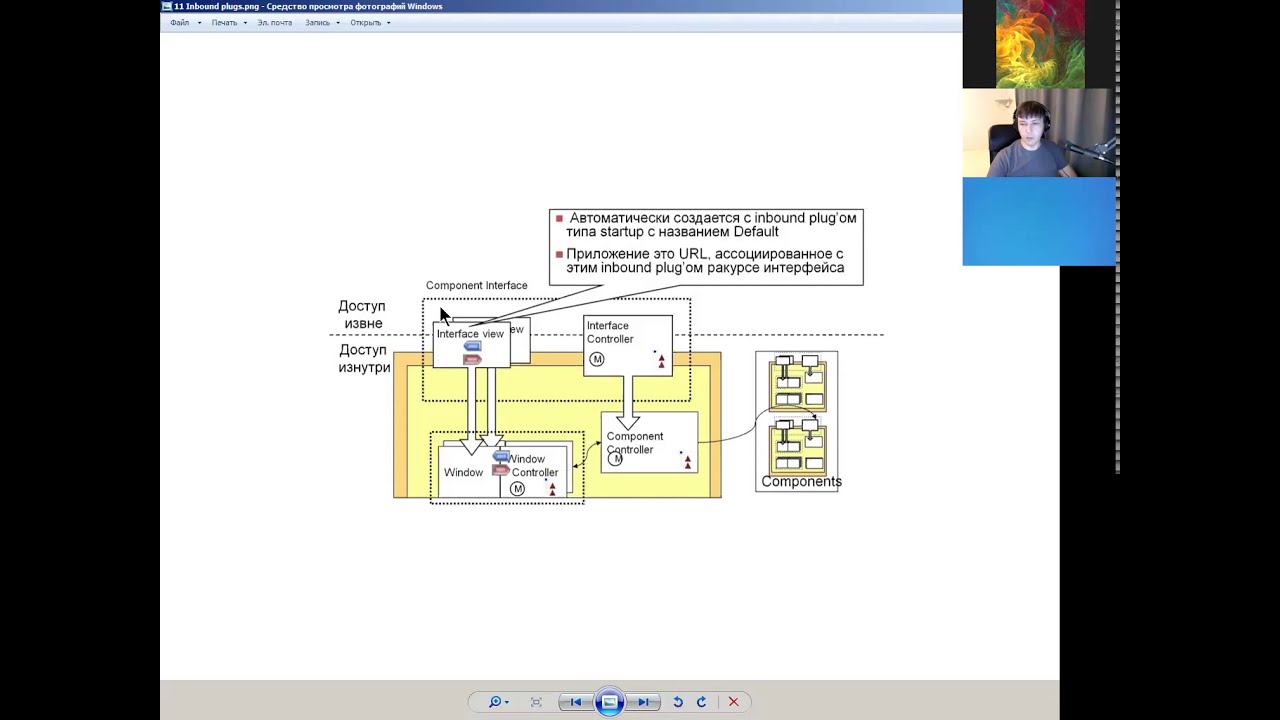Go to the previous photo

click(x=575, y=702)
